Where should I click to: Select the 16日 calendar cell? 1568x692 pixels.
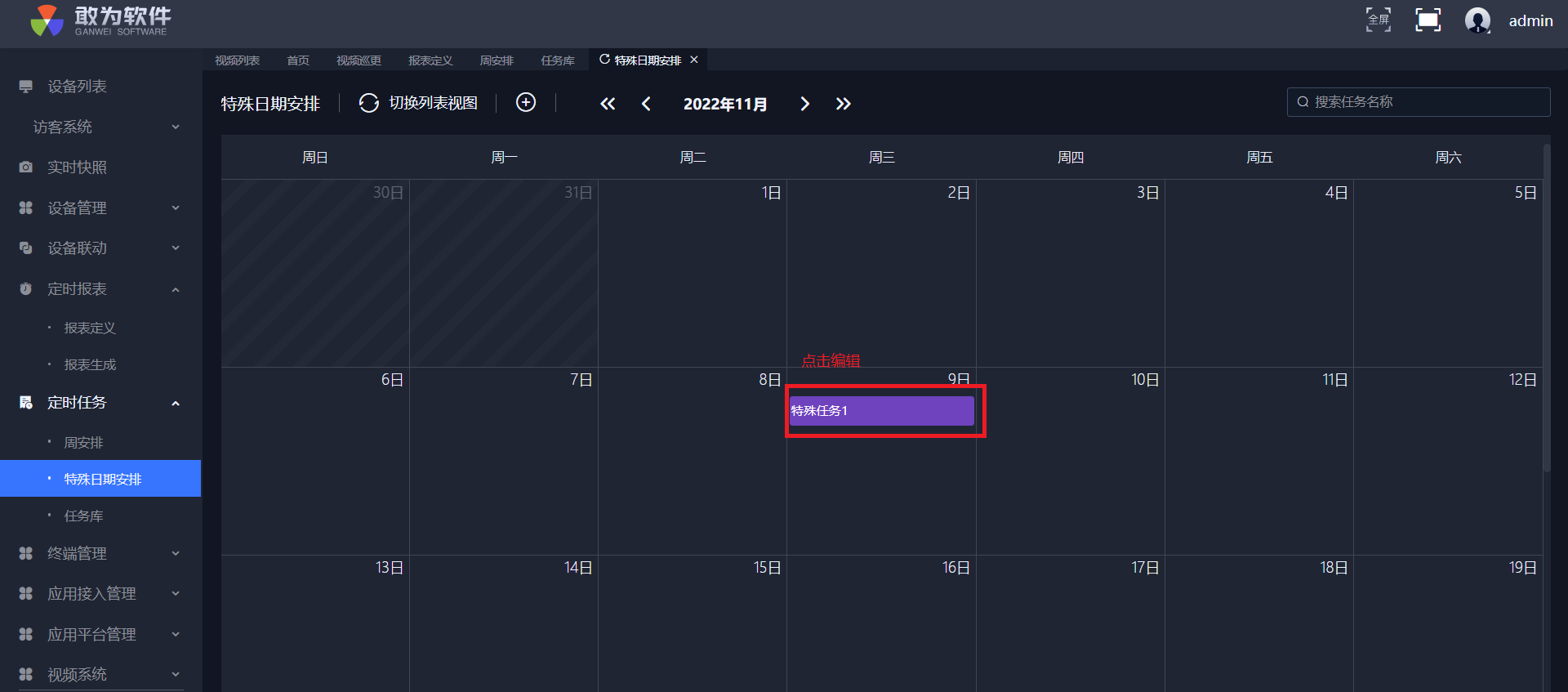(x=881, y=623)
